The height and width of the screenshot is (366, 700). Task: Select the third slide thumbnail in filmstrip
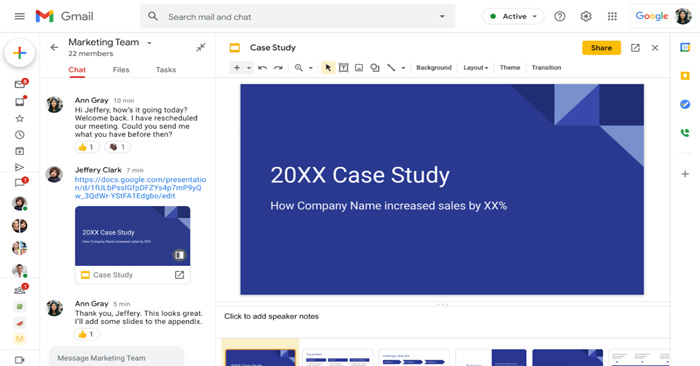point(414,358)
